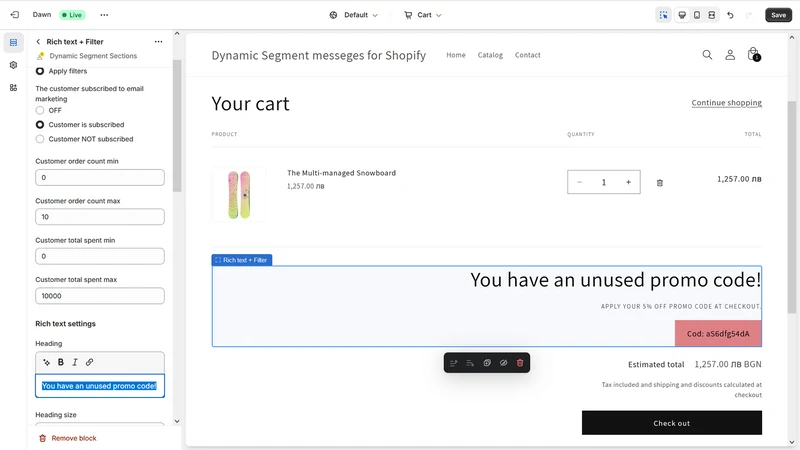Open the Cart page selector dropdown
The height and width of the screenshot is (450, 800).
(423, 15)
